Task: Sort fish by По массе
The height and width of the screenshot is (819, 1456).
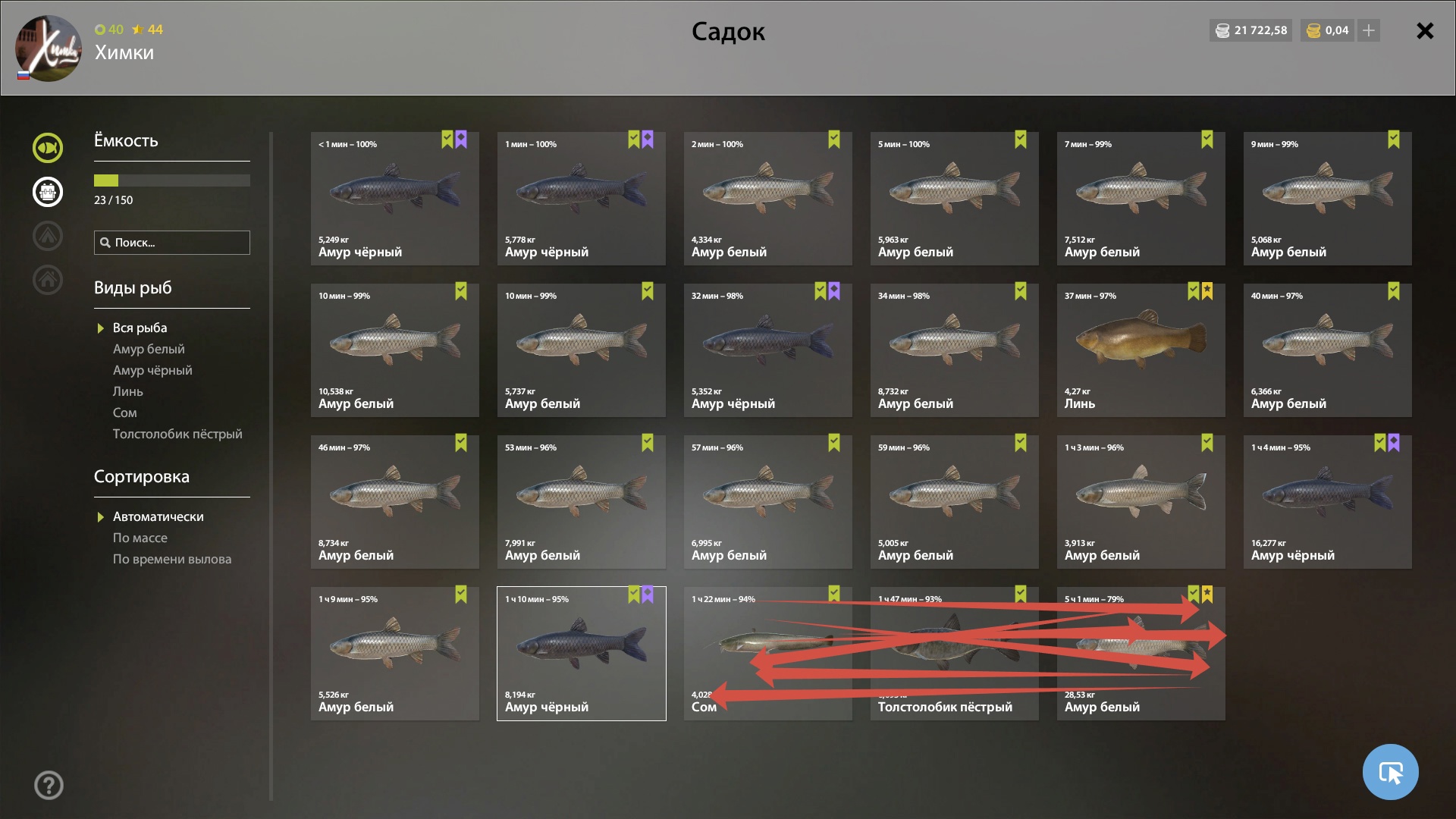Action: pos(140,538)
